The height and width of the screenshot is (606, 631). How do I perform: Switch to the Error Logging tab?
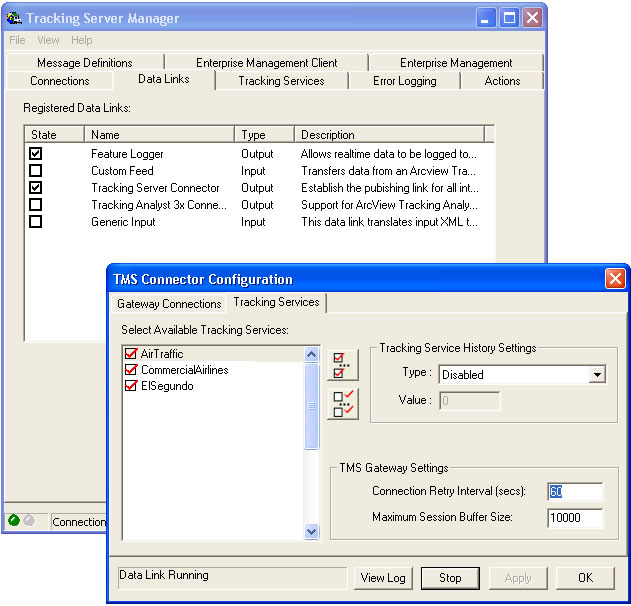tap(404, 81)
